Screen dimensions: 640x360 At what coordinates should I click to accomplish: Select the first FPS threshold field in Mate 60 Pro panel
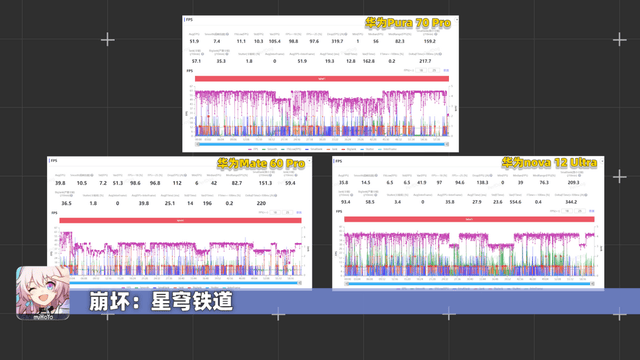pos(276,213)
